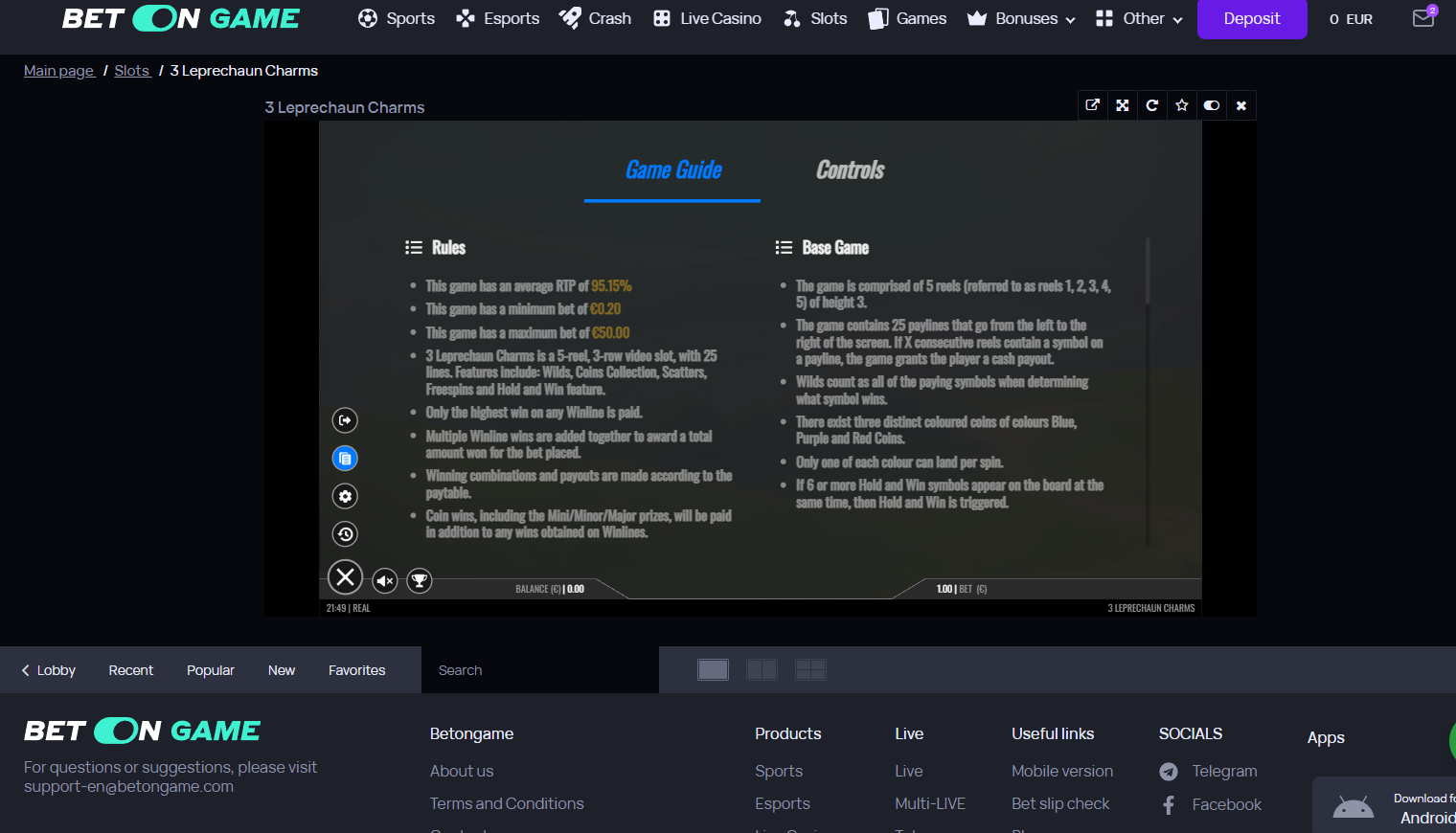Open the mail inbox icon

coord(1424,17)
